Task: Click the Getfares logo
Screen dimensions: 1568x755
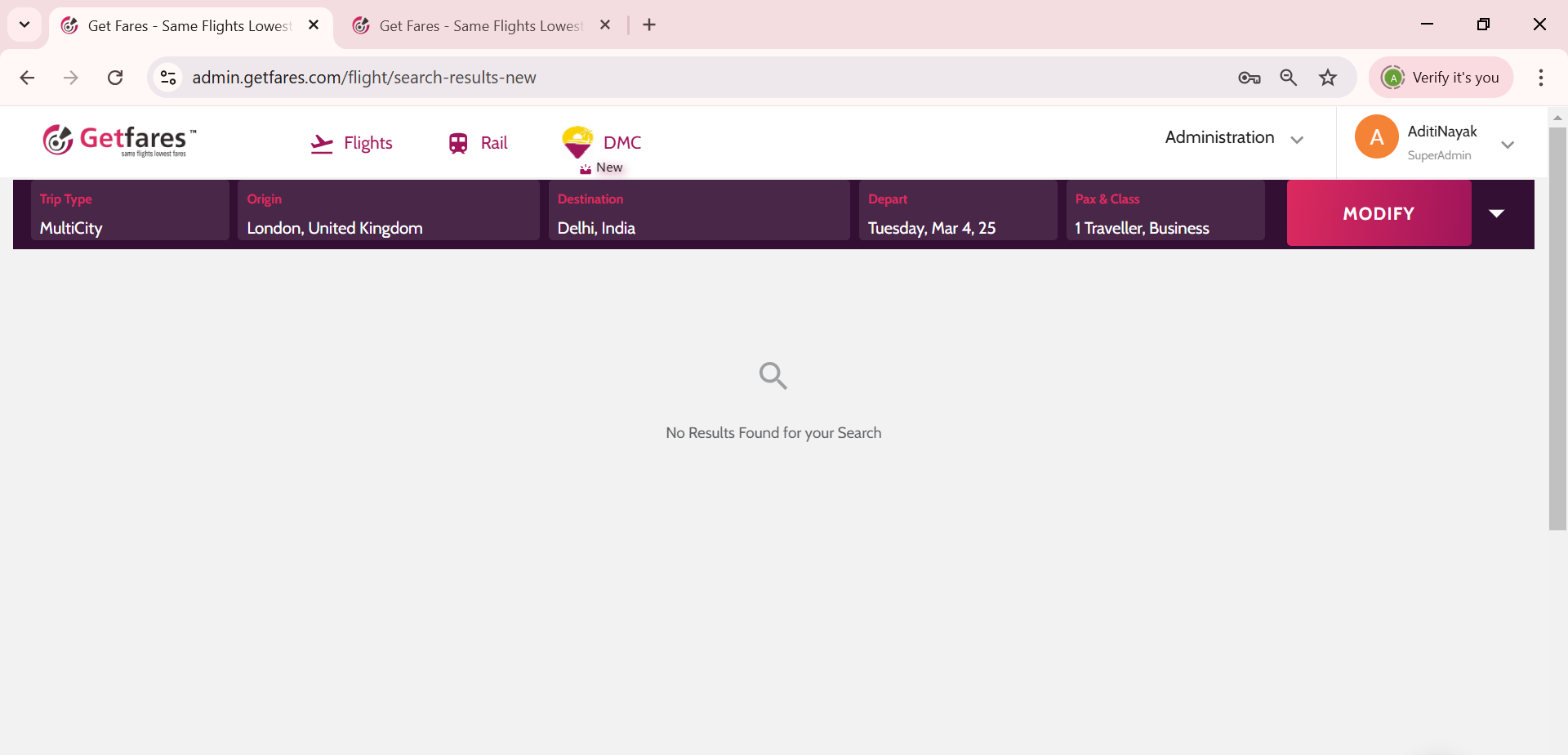Action: point(119,141)
